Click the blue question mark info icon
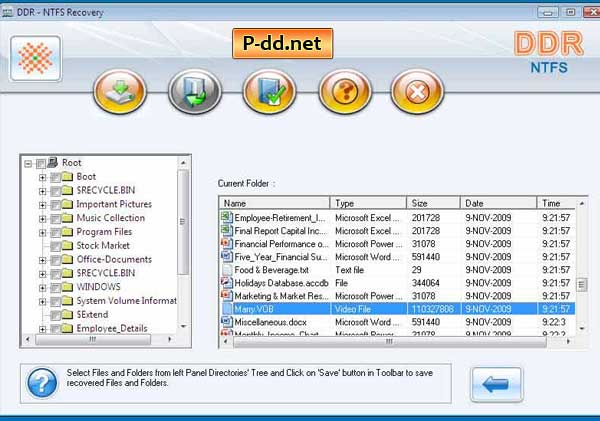Image resolution: width=600 pixels, height=421 pixels. click(x=42, y=383)
